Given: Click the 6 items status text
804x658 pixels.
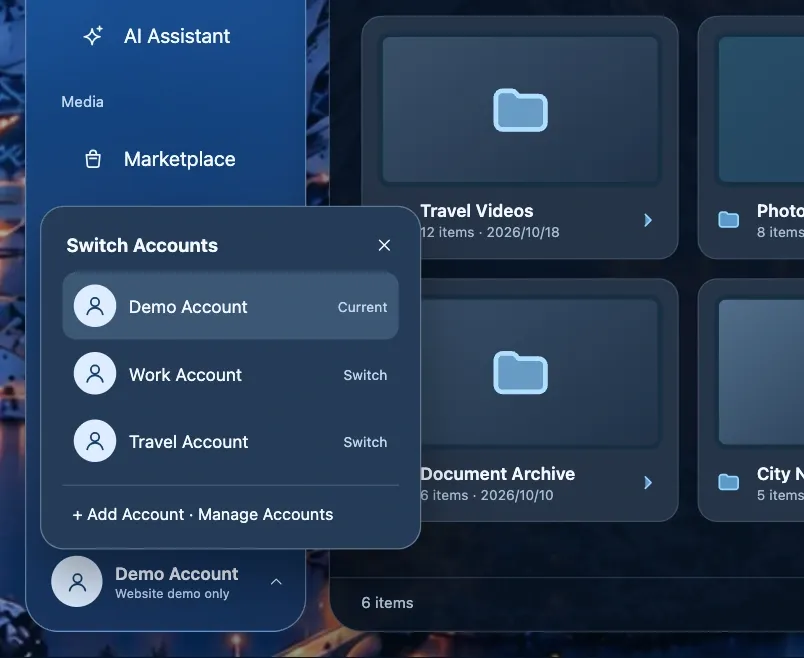Looking at the screenshot, I should [387, 603].
